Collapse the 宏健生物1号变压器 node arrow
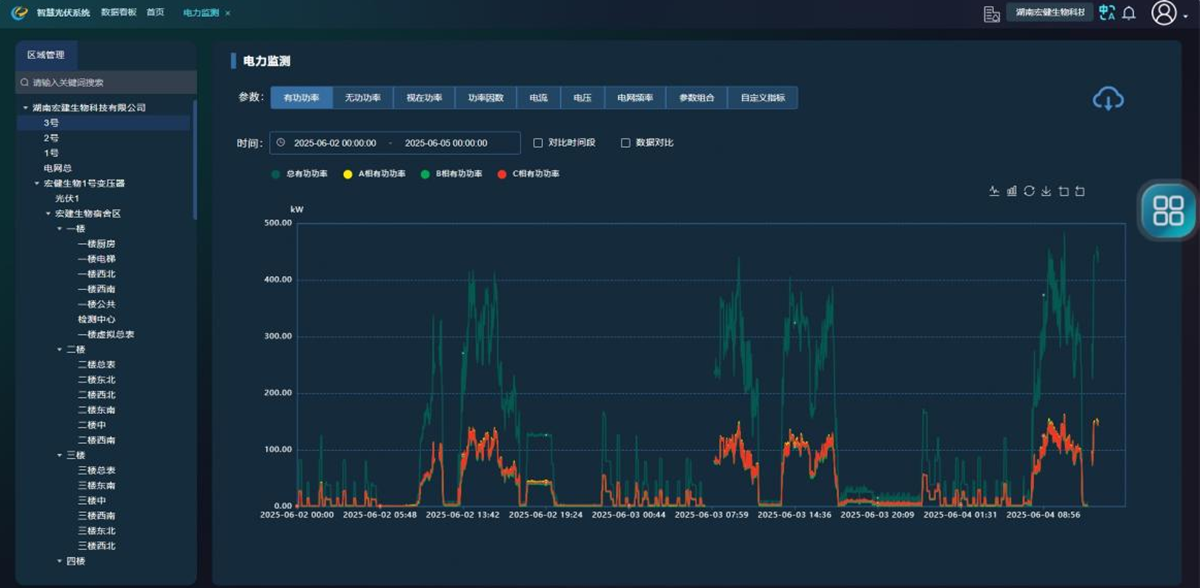 [37, 184]
